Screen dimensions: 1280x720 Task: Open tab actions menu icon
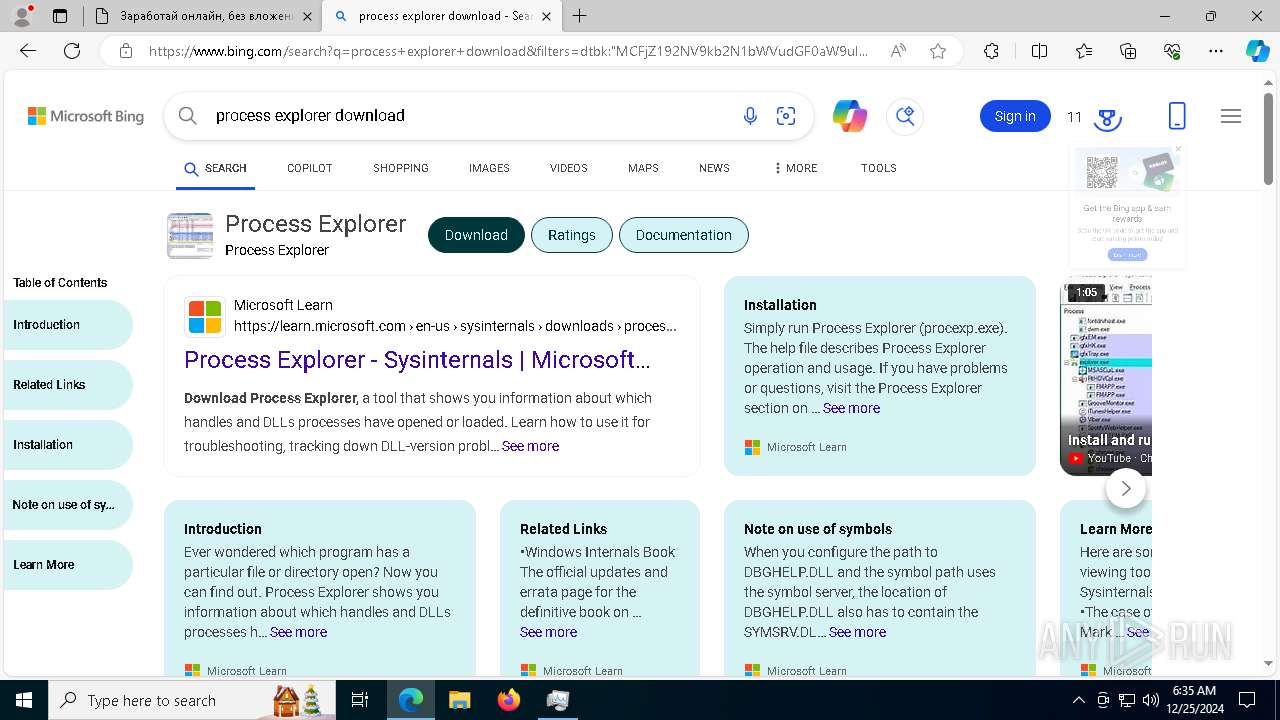[x=60, y=16]
